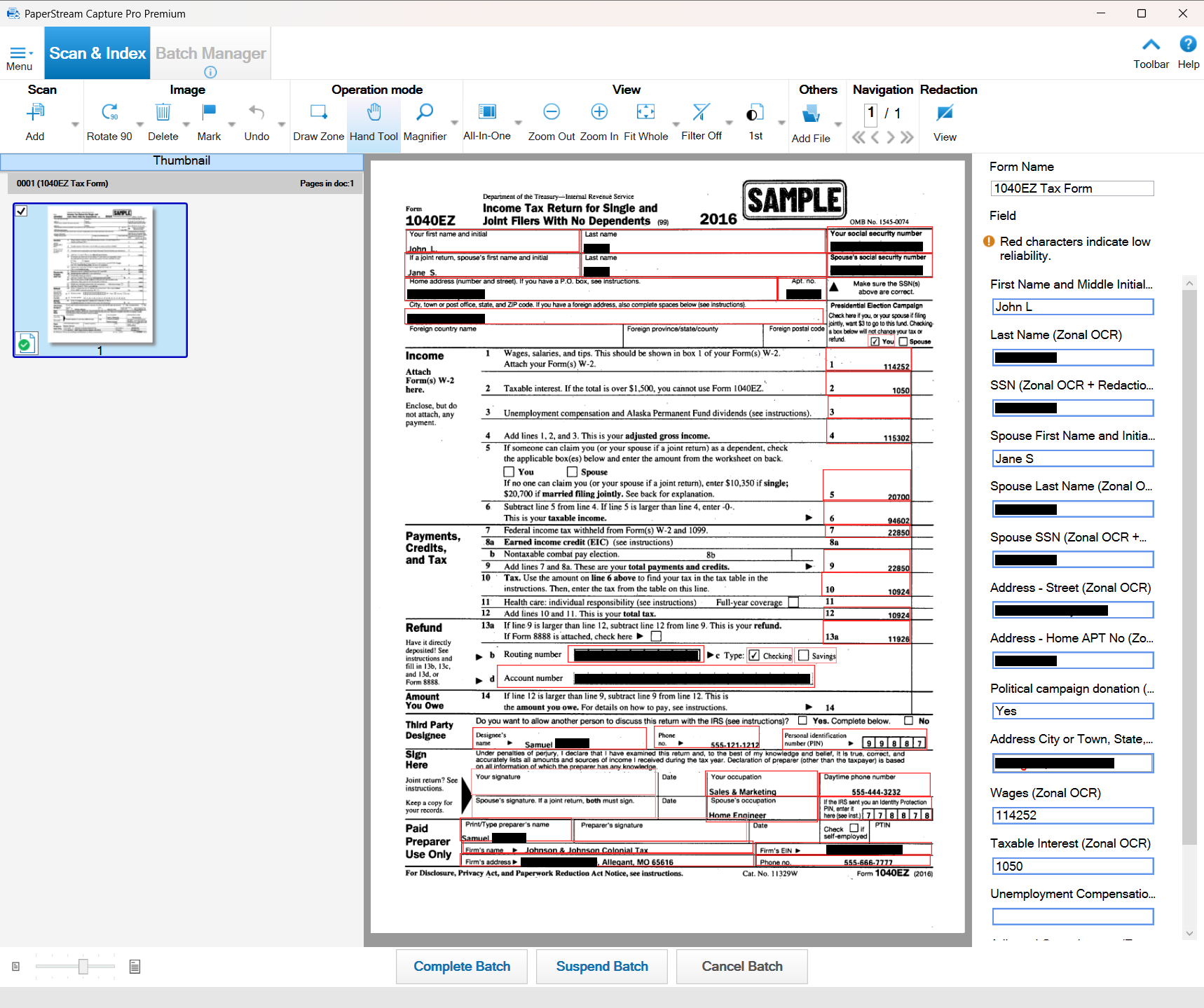Screen dimensions: 1204x1008
Task: Click the Address - Home APT No field
Action: pos(1073,661)
